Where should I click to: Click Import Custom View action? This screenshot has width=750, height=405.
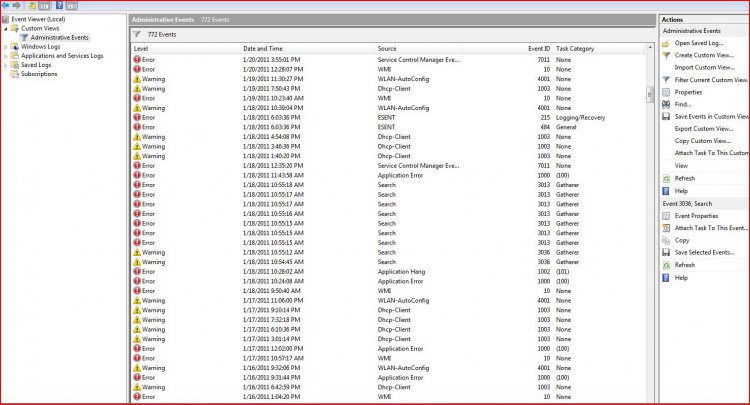pyautogui.click(x=705, y=67)
